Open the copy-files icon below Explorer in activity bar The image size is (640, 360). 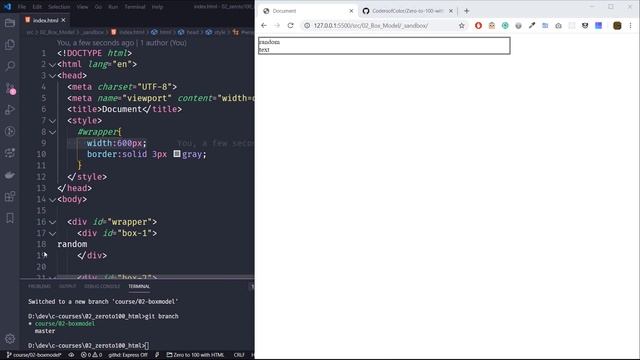point(10,44)
